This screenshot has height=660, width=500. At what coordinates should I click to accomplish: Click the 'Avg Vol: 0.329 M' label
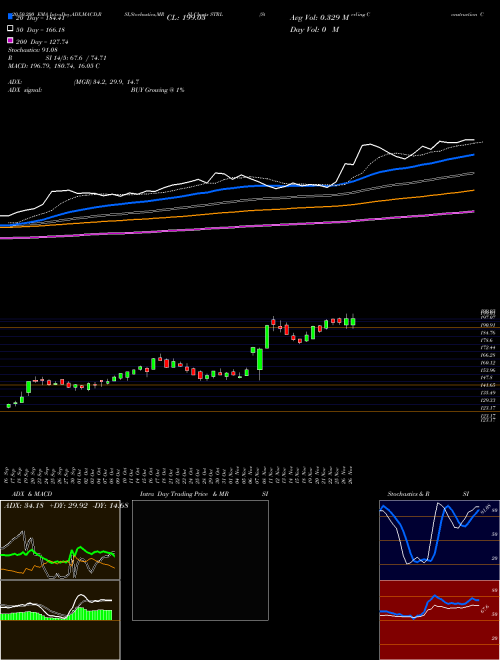[319, 18]
